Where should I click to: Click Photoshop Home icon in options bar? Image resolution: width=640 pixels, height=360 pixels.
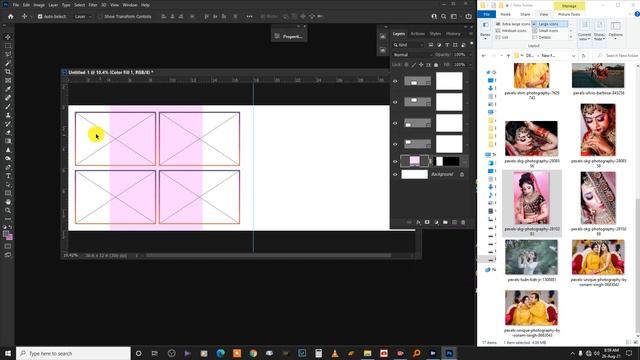pyautogui.click(x=11, y=16)
